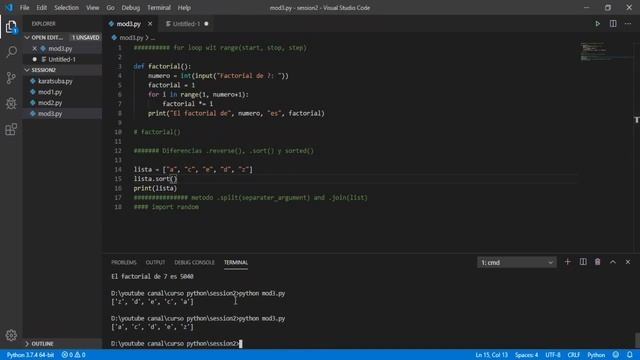Open the Edit menu
This screenshot has width=640, height=360.
[41, 8]
